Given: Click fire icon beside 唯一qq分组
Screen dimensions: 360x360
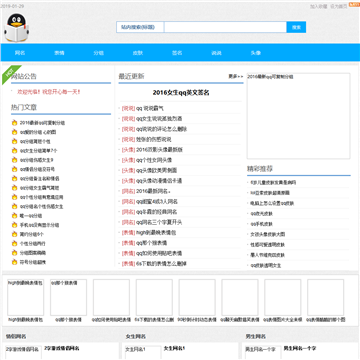Looking at the screenshot, I should point(14,216).
